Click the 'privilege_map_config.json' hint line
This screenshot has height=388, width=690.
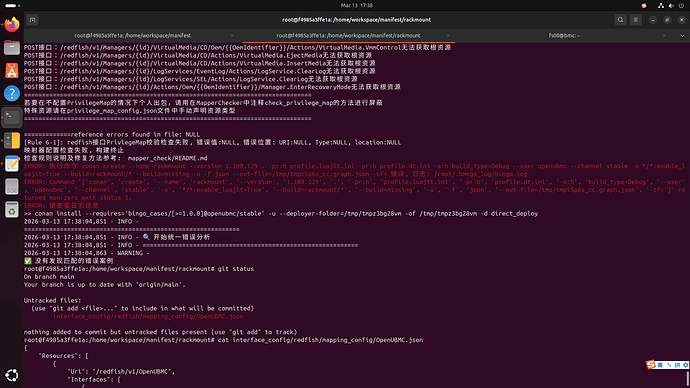click(x=129, y=111)
